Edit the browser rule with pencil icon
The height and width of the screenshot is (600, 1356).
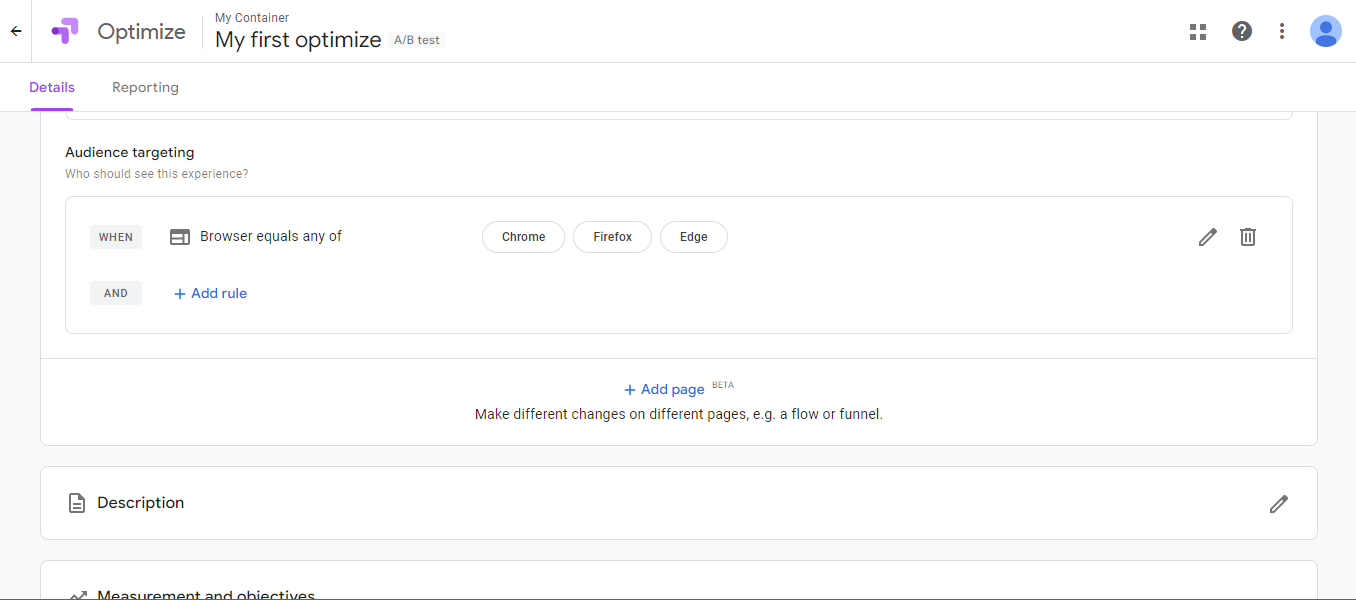1208,237
